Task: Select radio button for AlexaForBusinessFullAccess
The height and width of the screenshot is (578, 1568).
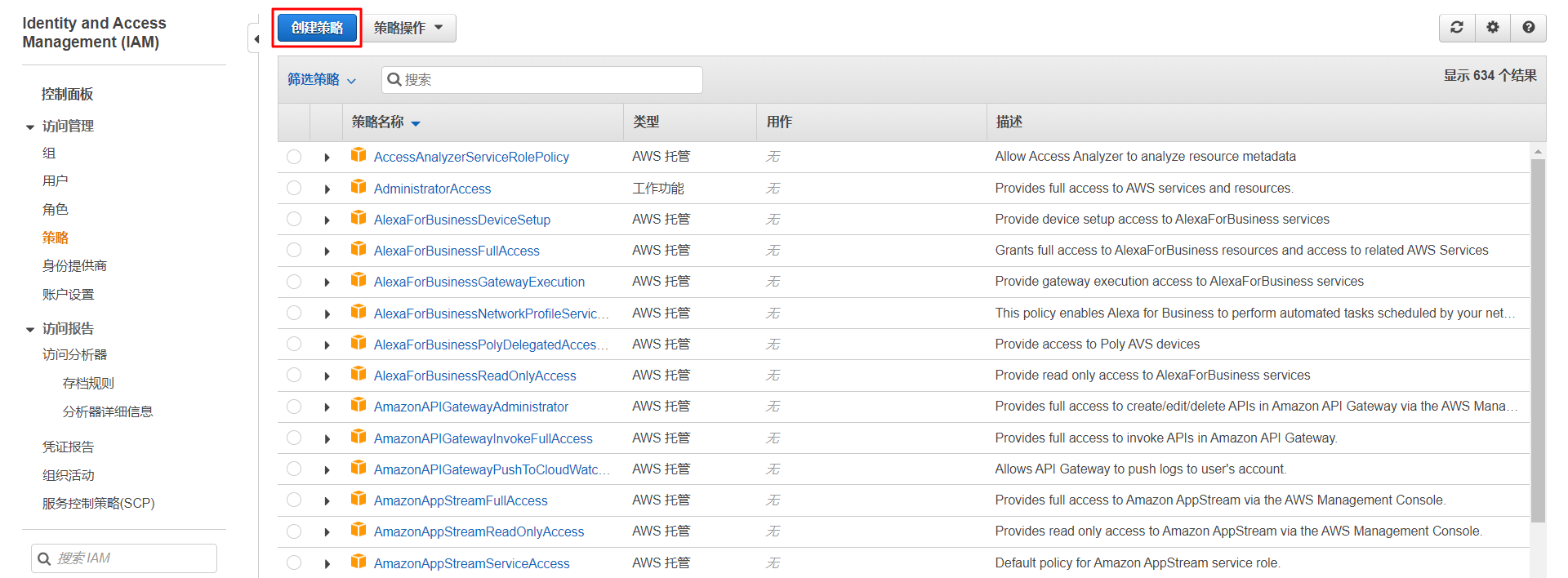Action: click(294, 251)
